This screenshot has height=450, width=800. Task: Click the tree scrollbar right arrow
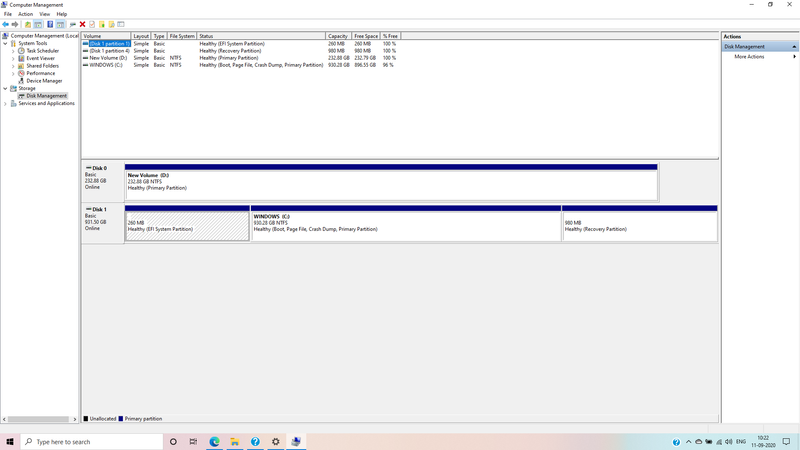tap(75, 419)
